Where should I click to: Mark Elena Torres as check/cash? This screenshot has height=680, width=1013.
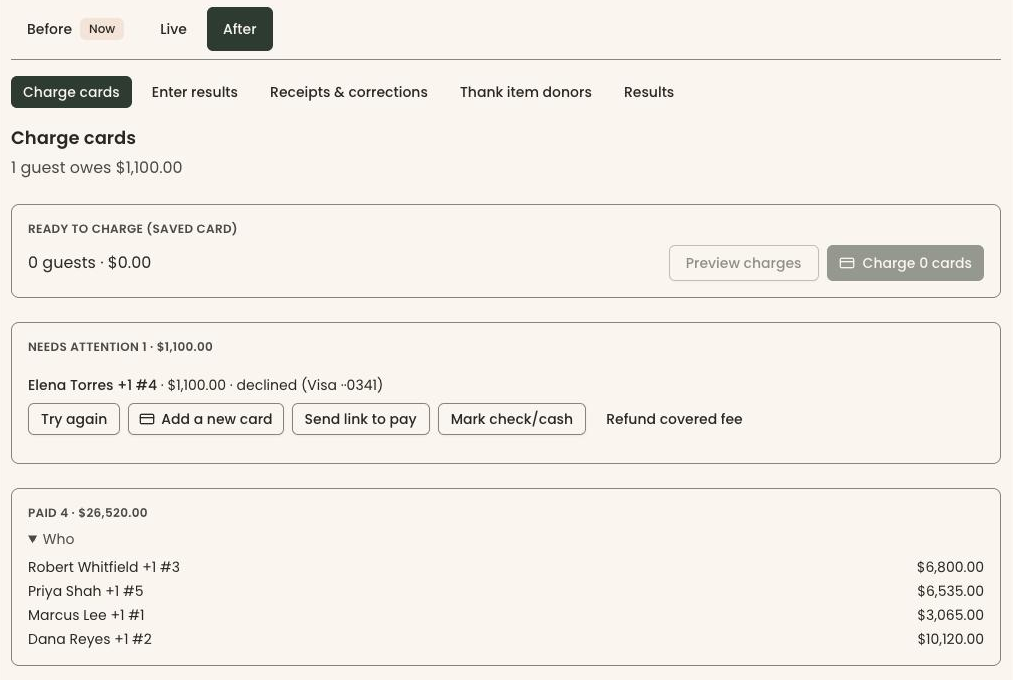point(512,419)
